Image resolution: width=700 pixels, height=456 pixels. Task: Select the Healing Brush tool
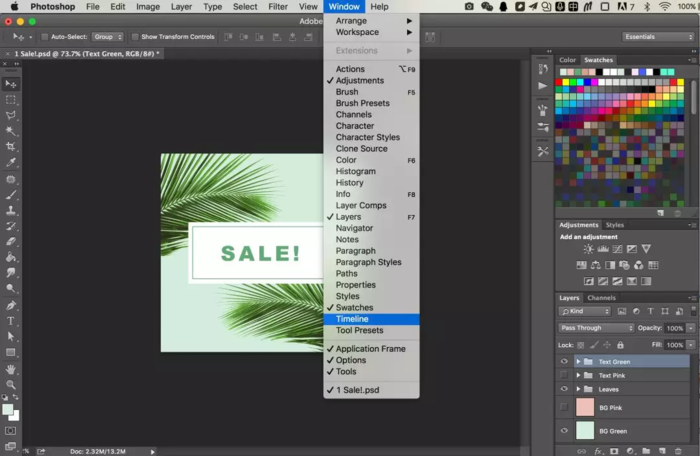[x=11, y=179]
